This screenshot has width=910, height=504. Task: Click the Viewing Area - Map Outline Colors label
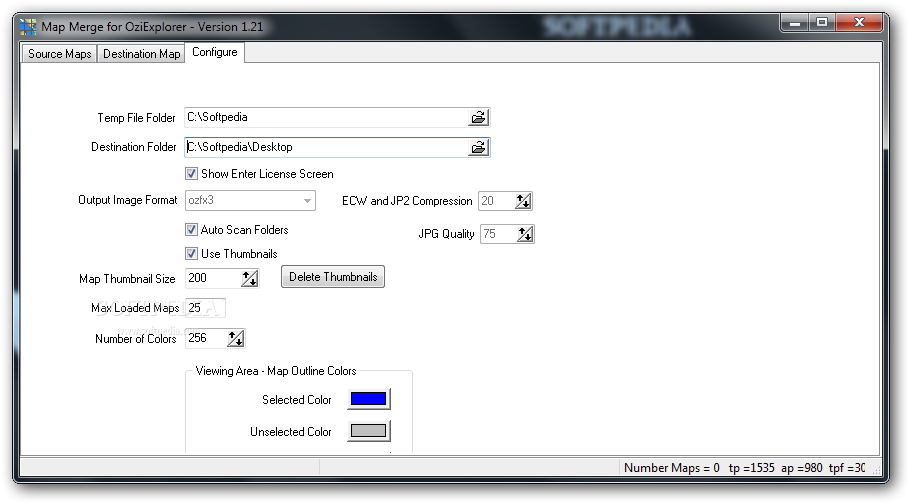tap(276, 371)
